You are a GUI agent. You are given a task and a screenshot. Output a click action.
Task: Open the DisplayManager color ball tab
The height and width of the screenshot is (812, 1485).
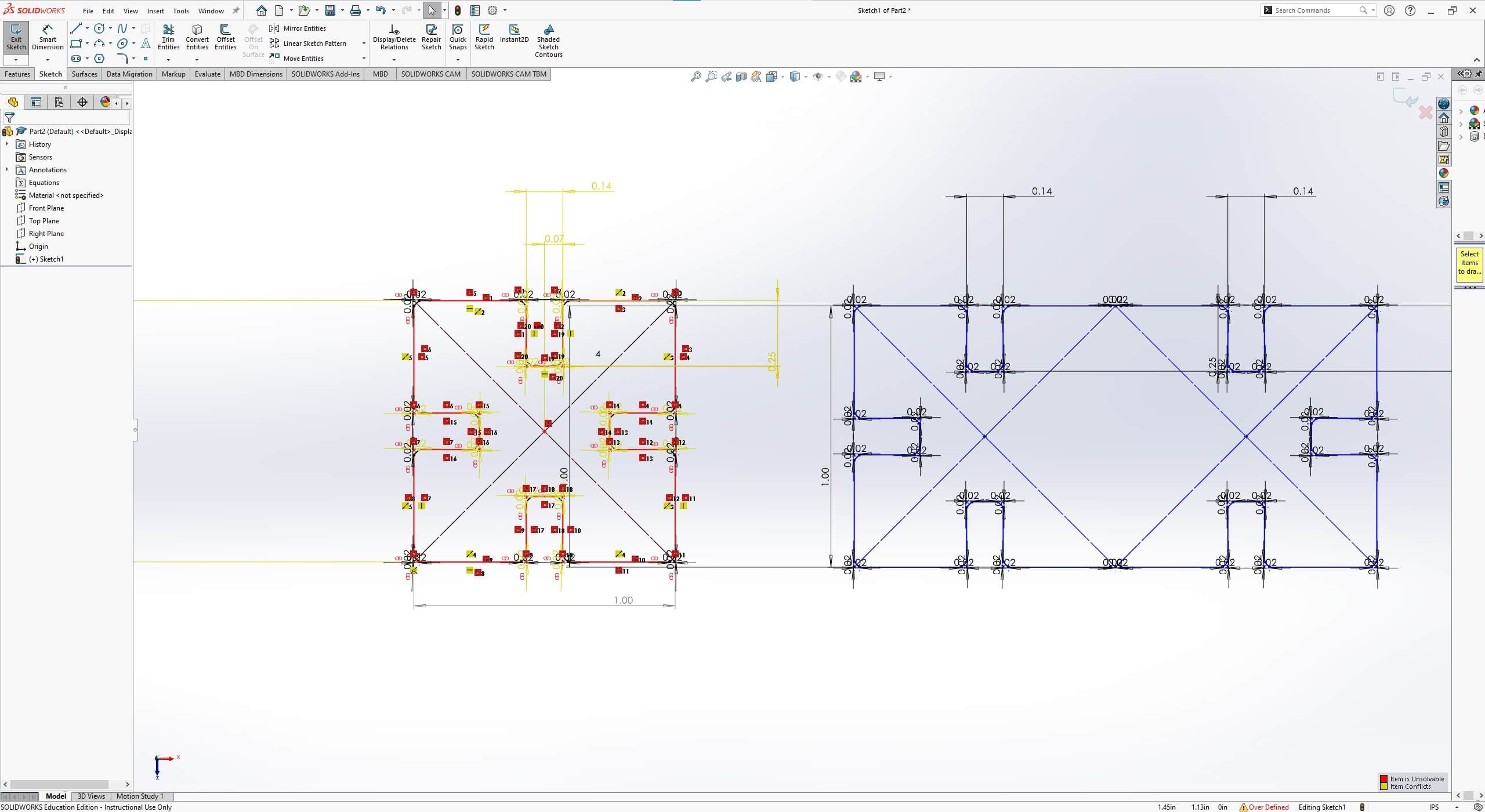click(104, 102)
